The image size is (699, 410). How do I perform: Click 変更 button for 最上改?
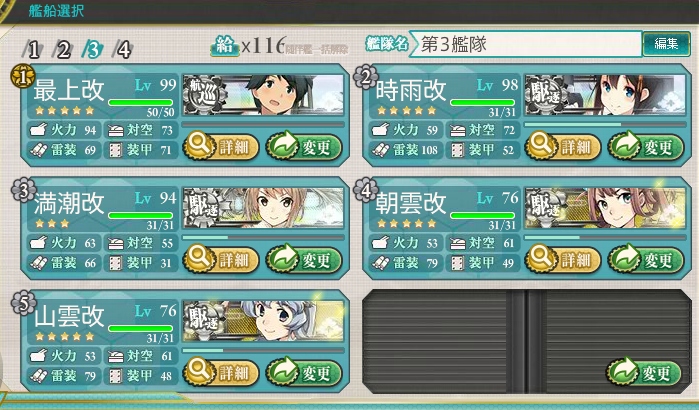304,146
